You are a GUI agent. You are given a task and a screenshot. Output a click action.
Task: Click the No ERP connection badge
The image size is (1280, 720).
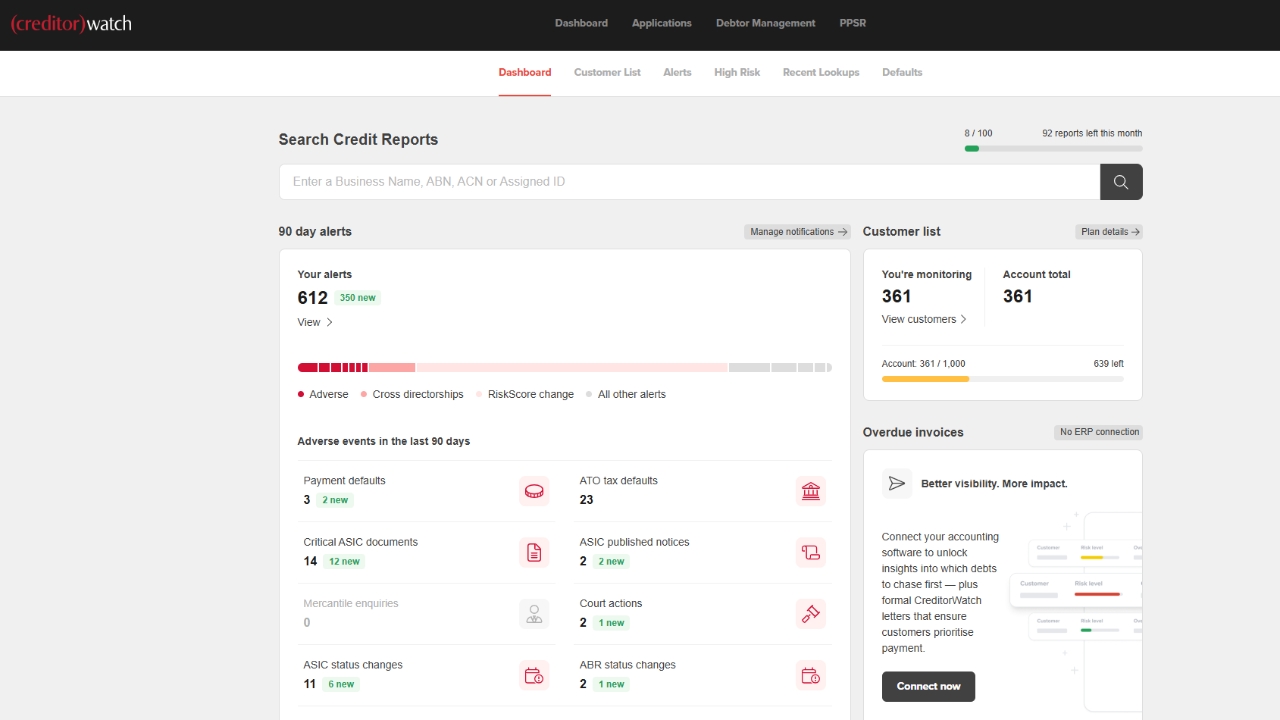coord(1098,432)
